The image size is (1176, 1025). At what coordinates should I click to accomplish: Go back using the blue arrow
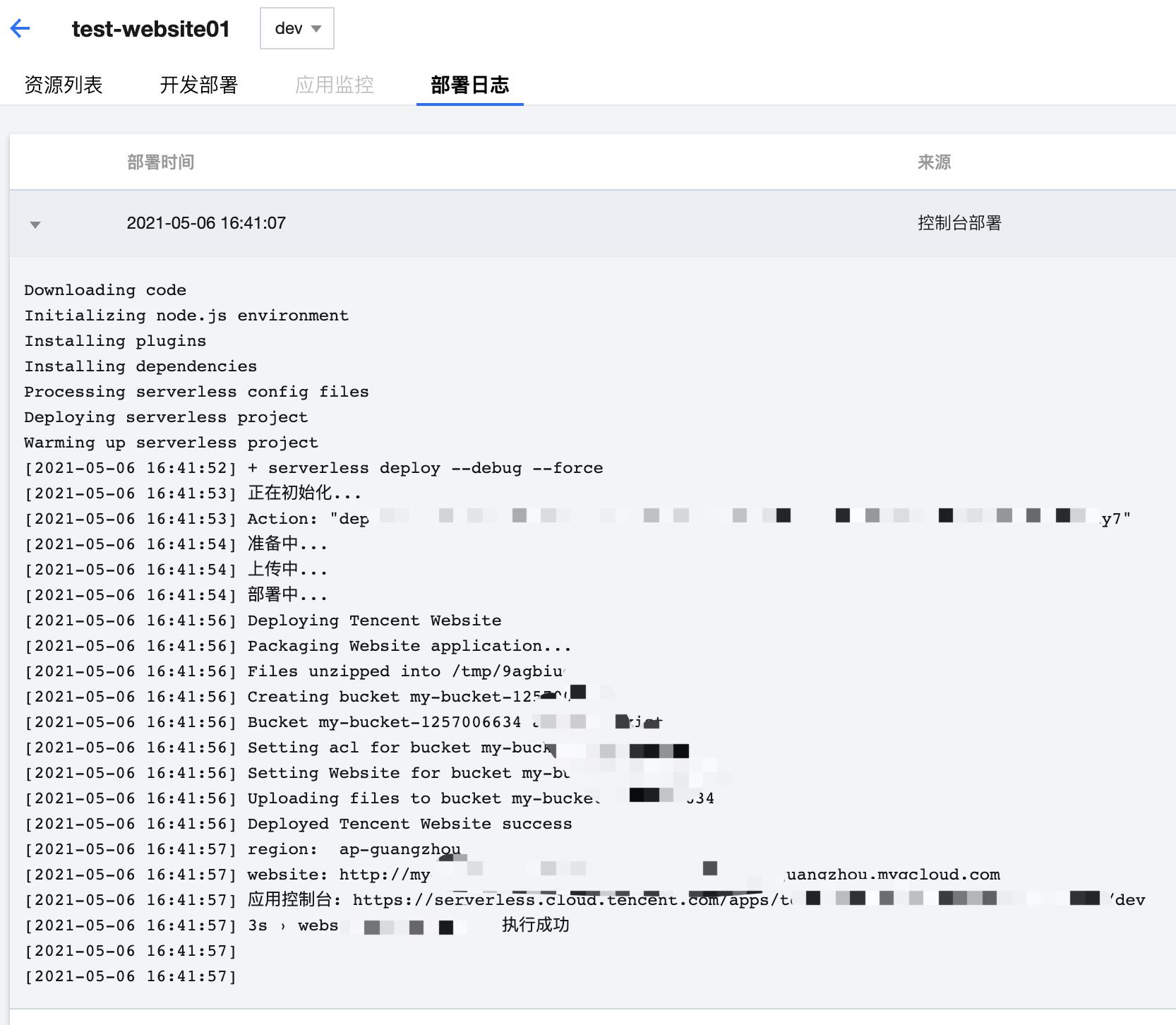pos(20,28)
